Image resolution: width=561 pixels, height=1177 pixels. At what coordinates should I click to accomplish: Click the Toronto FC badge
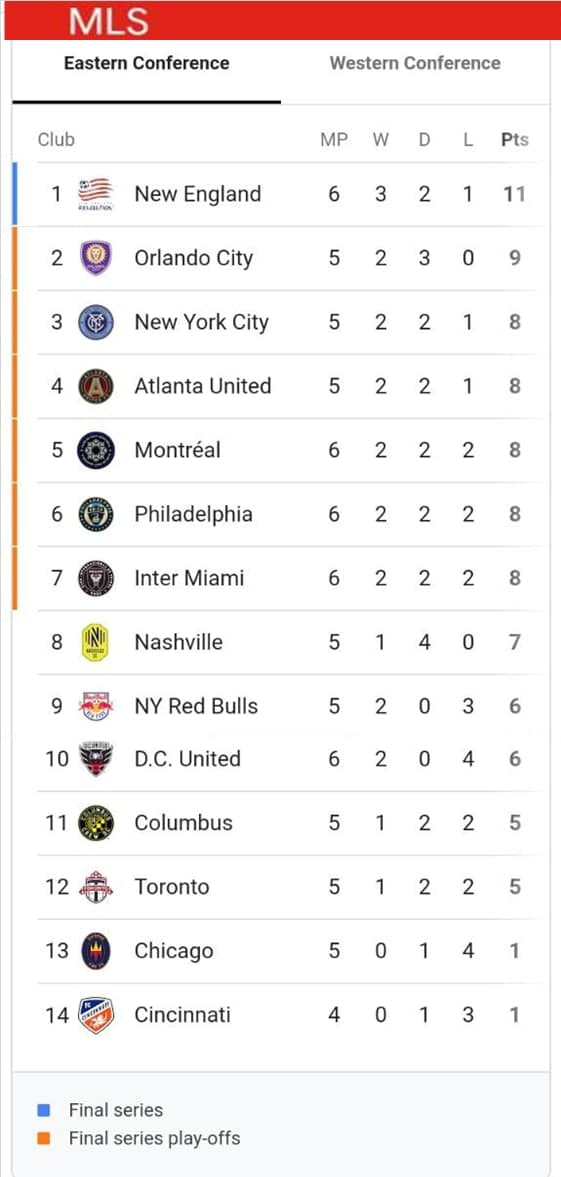click(96, 887)
